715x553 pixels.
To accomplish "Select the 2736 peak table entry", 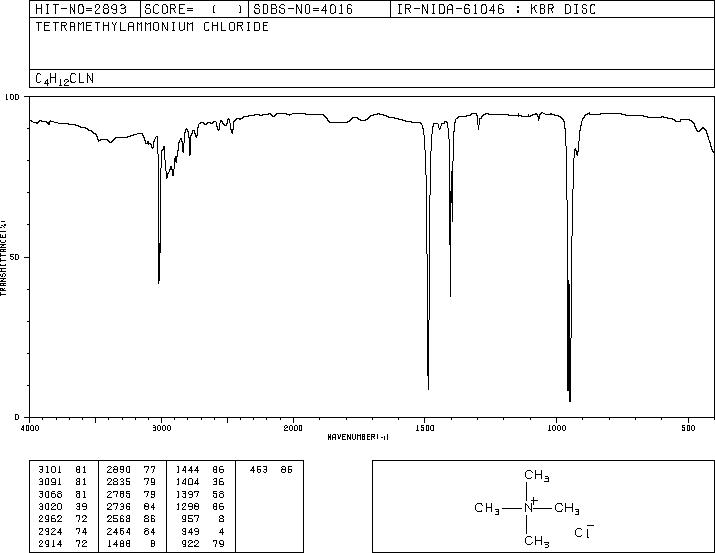I will (x=131, y=506).
